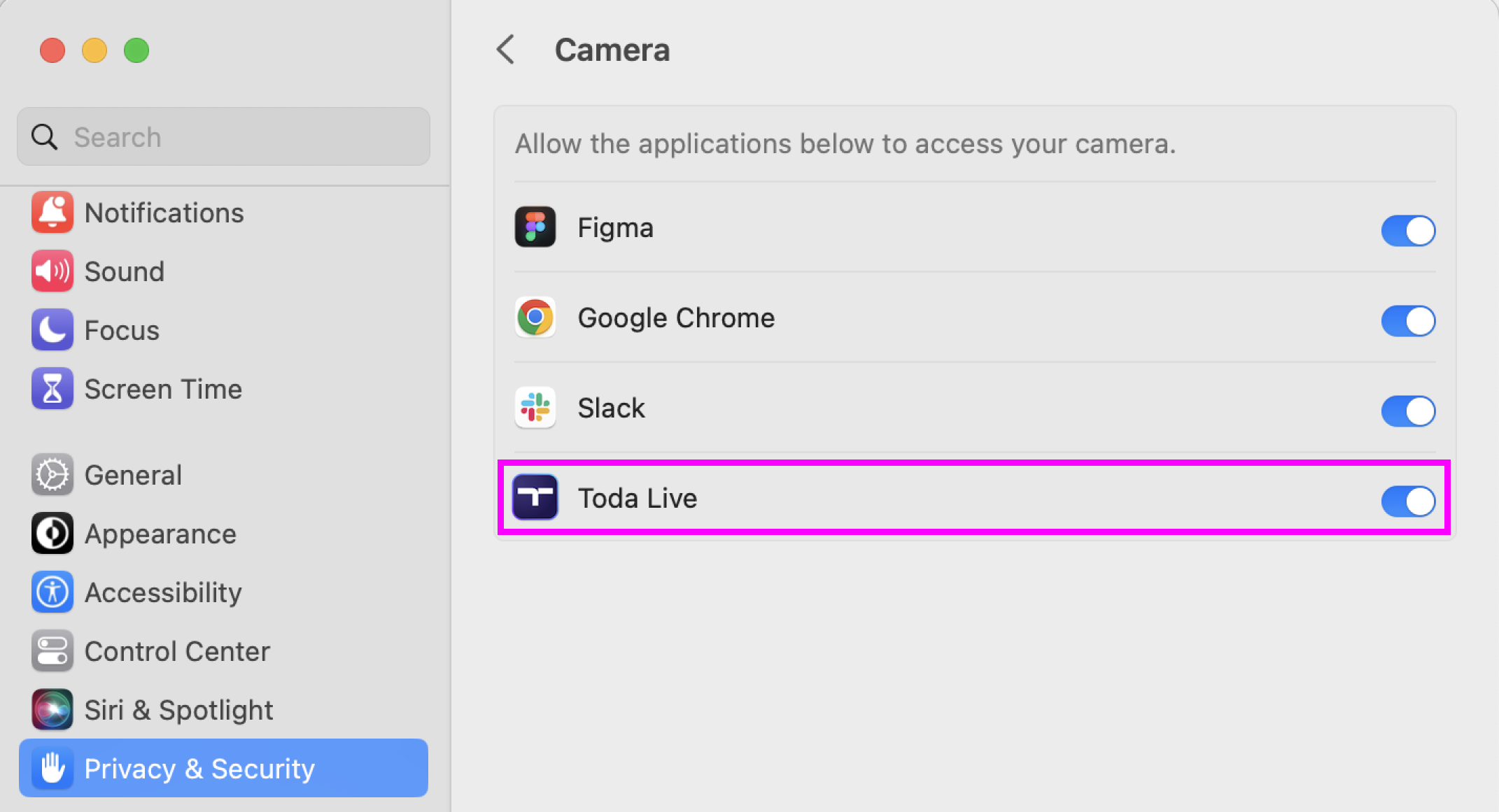Open Notifications bell icon in sidebar
Image resolution: width=1499 pixels, height=812 pixels.
(52, 213)
